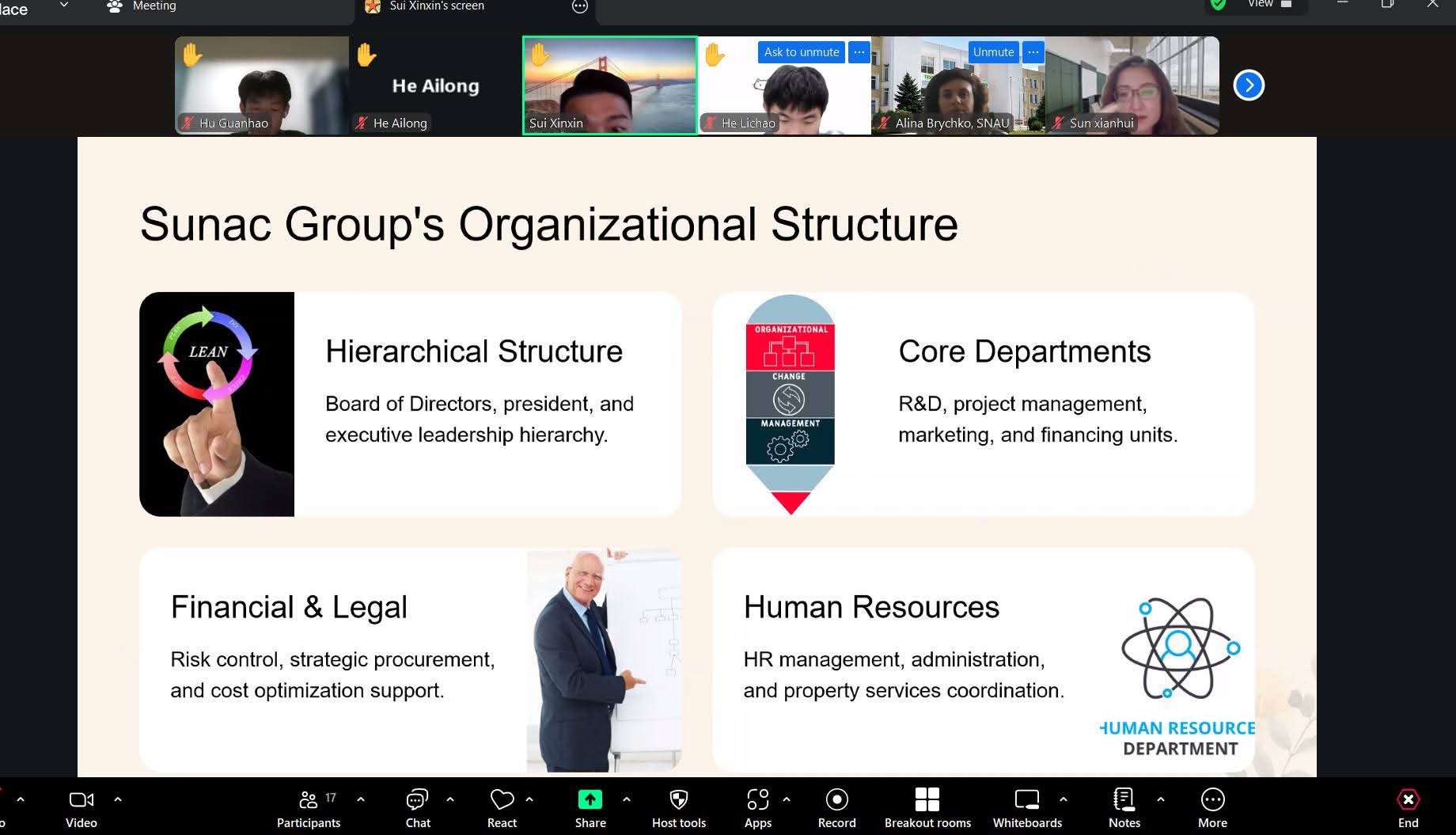
Task: Open the More menu in toolbar
Action: (x=1212, y=801)
